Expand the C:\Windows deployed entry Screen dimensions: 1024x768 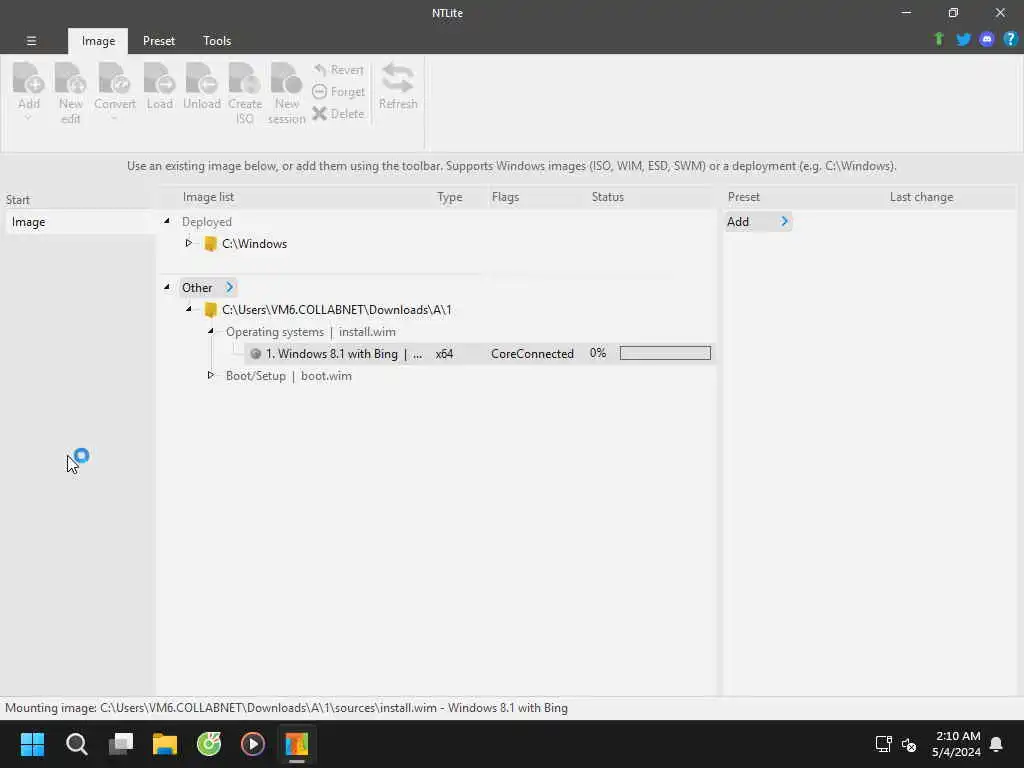189,243
